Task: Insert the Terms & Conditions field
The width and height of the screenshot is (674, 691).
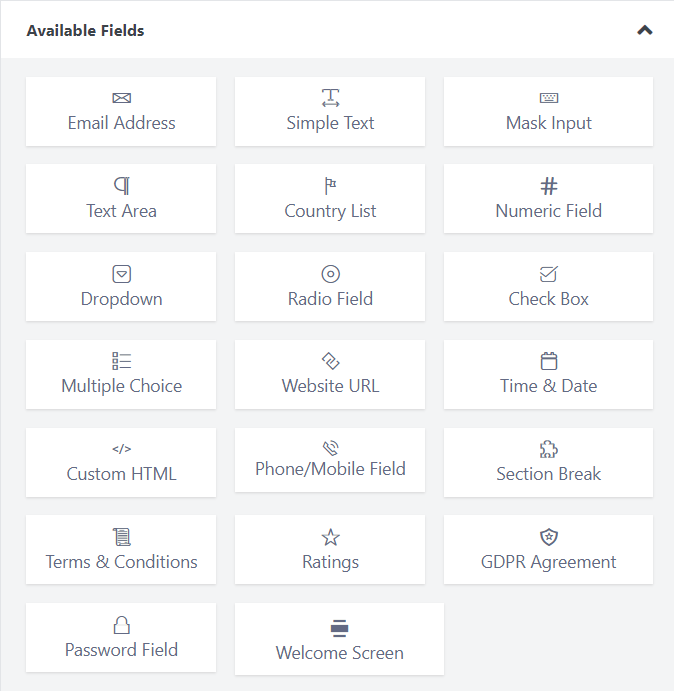Action: click(x=121, y=550)
